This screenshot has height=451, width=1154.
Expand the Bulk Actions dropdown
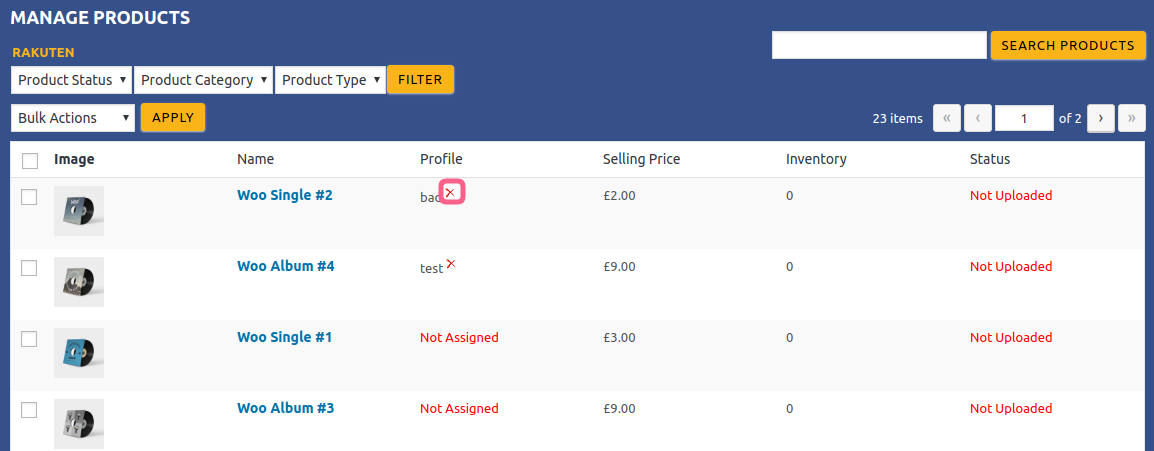tap(73, 118)
